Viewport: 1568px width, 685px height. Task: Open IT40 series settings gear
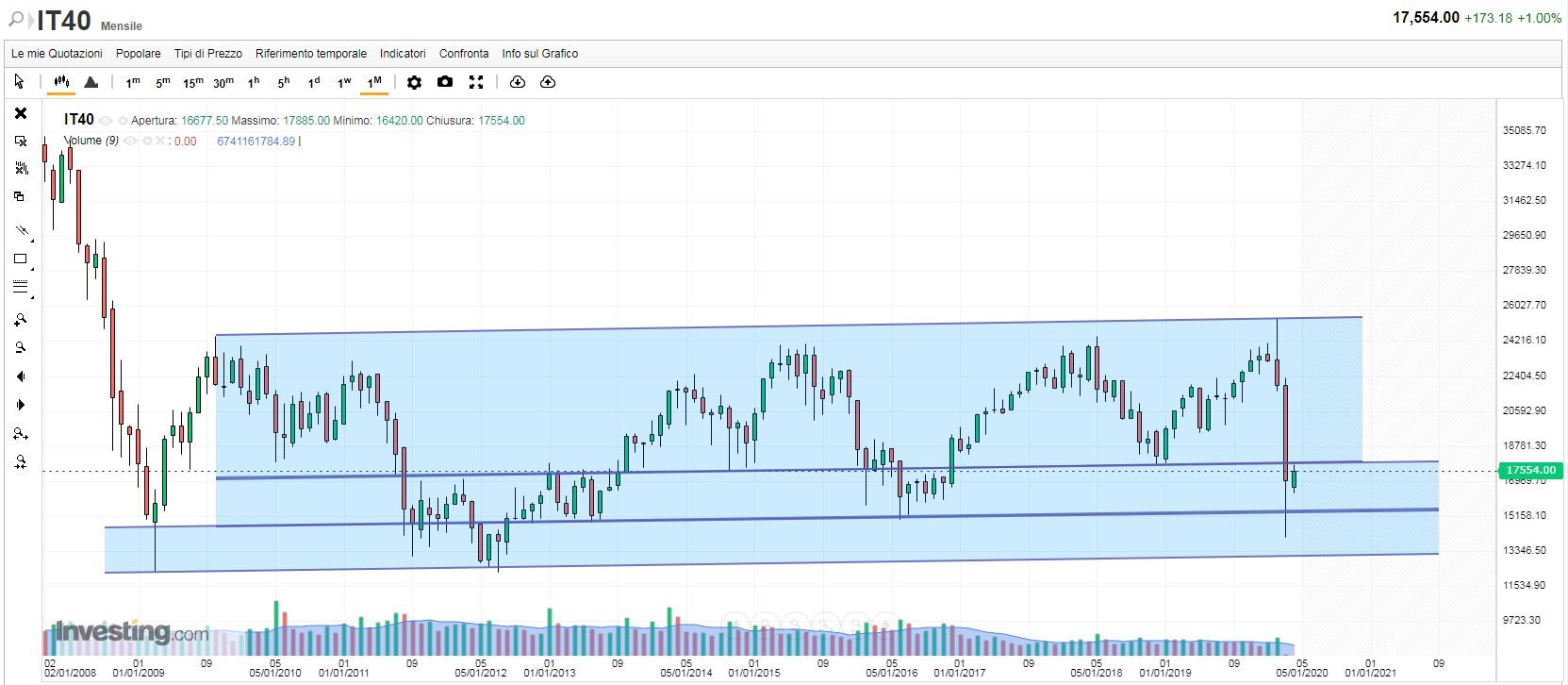122,121
